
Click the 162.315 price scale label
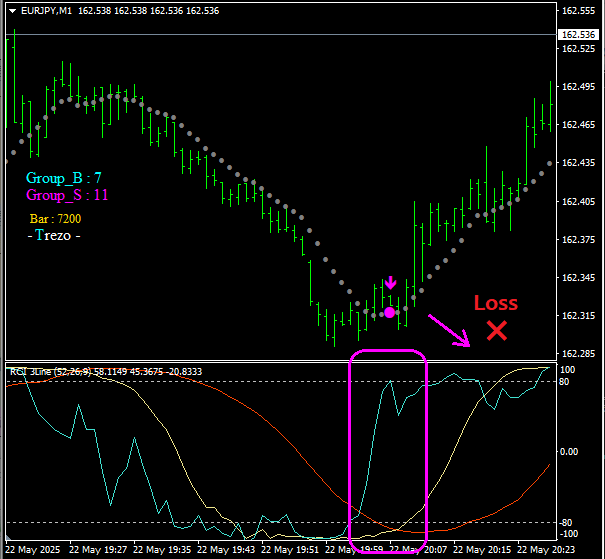pyautogui.click(x=578, y=316)
